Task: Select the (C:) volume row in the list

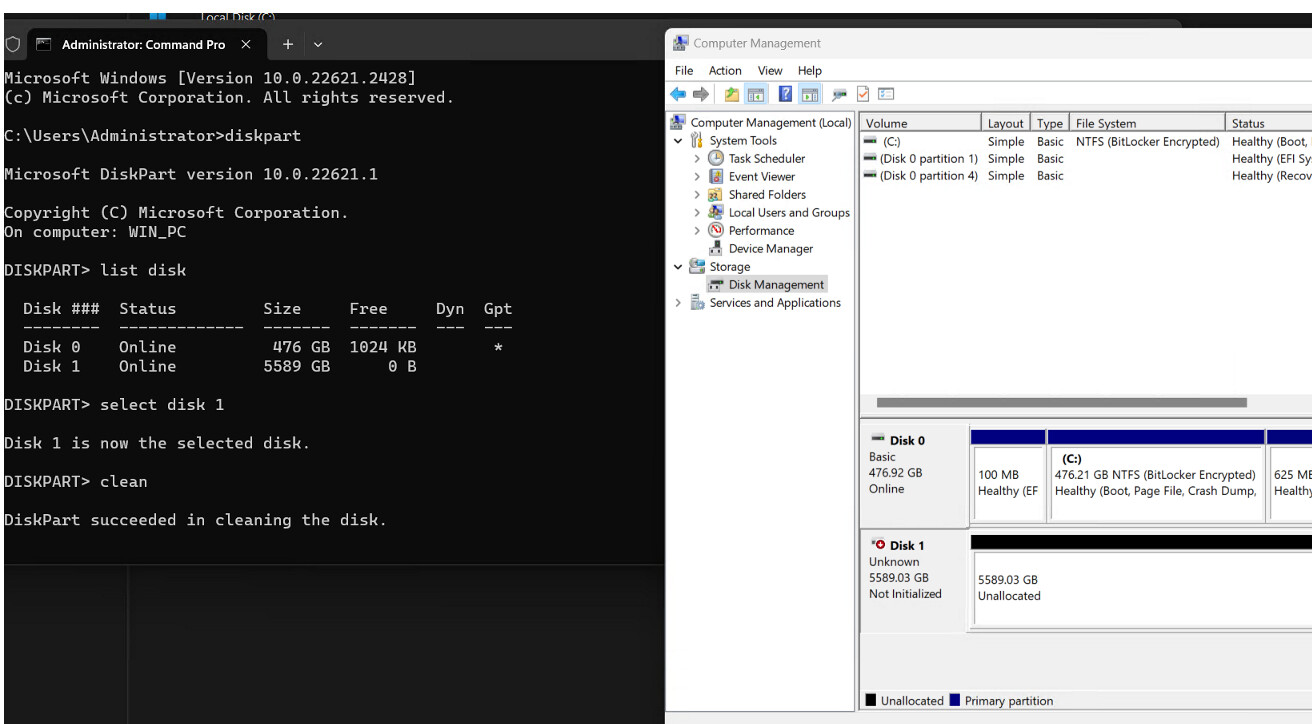Action: click(x=1085, y=142)
